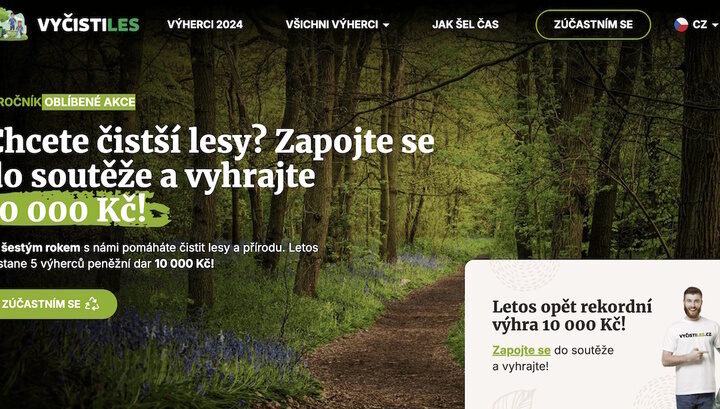The height and width of the screenshot is (409, 720).
Task: Click the leaf decoration in promo card
Action: pos(514,399)
